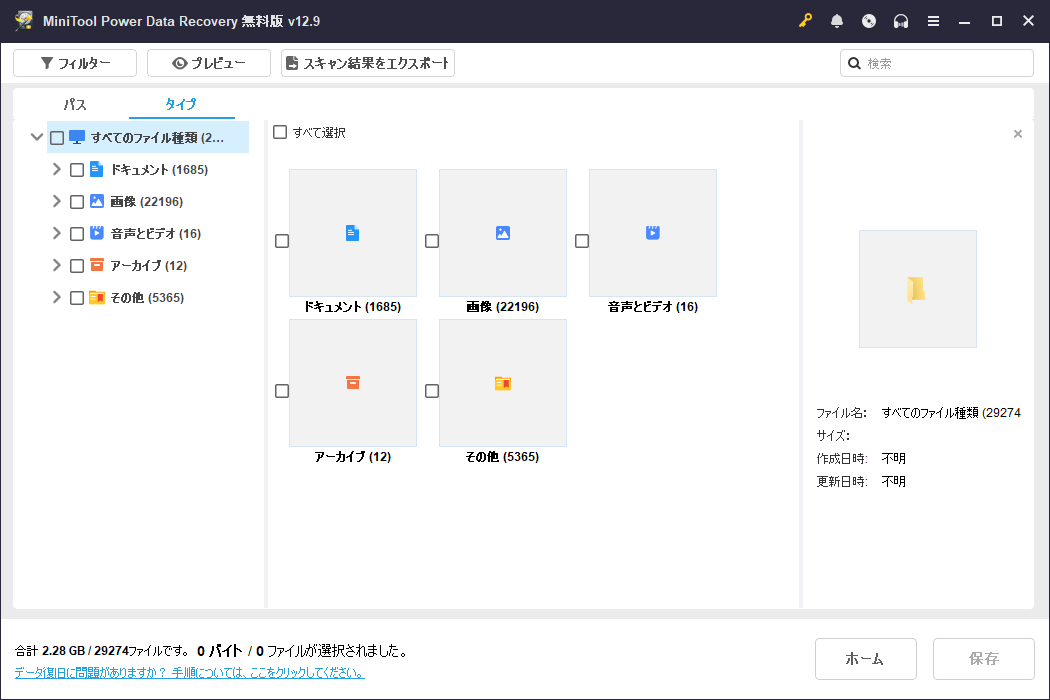Click the document icon beside ドキュメント (1685) in tree
The height and width of the screenshot is (700, 1050).
click(x=96, y=169)
